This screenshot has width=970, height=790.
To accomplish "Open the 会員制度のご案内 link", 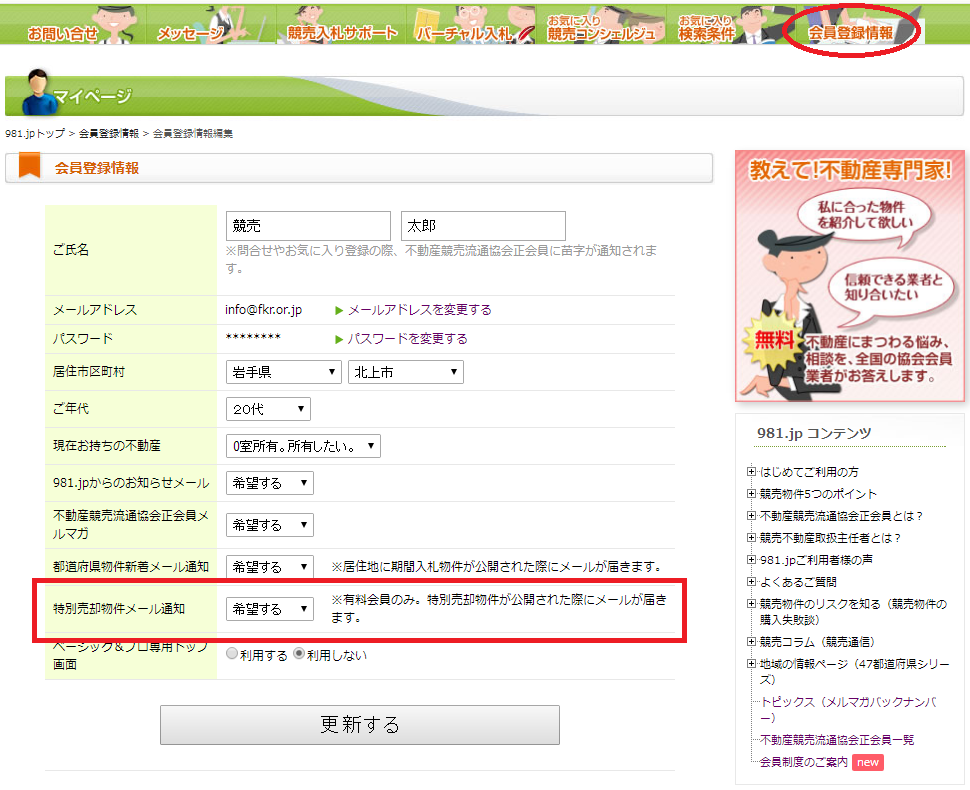I will tap(804, 762).
